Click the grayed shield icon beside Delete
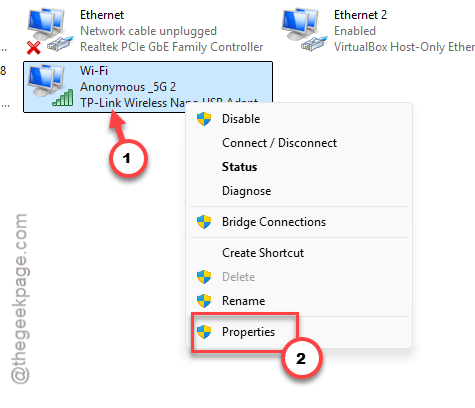Image resolution: width=475 pixels, height=408 pixels. coord(204,277)
